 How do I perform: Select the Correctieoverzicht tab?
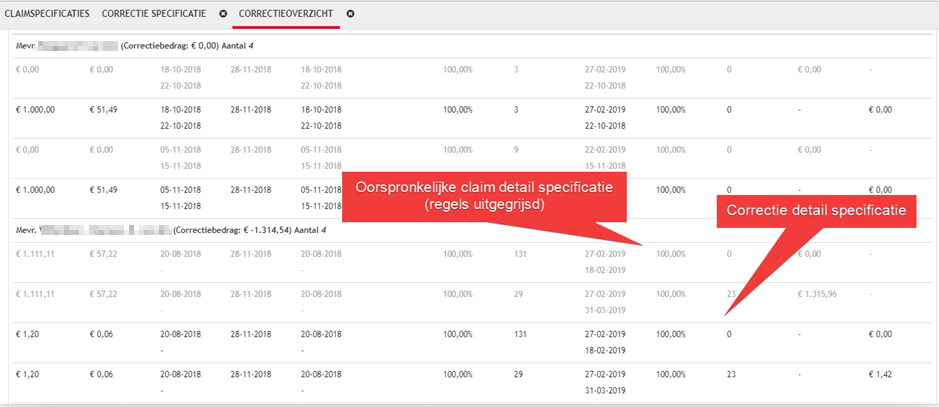tap(287, 14)
